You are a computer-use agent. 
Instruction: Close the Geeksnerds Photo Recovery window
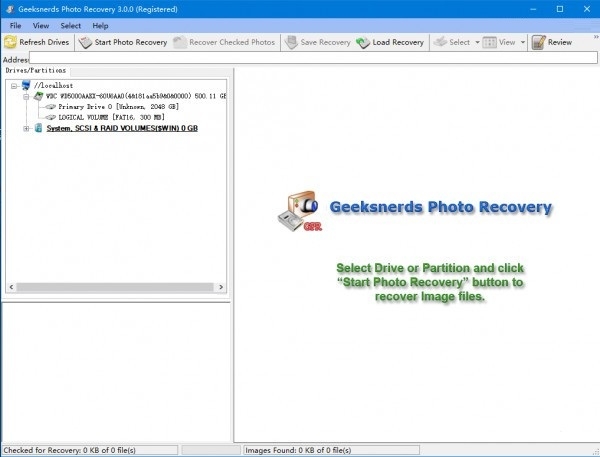(587, 9)
